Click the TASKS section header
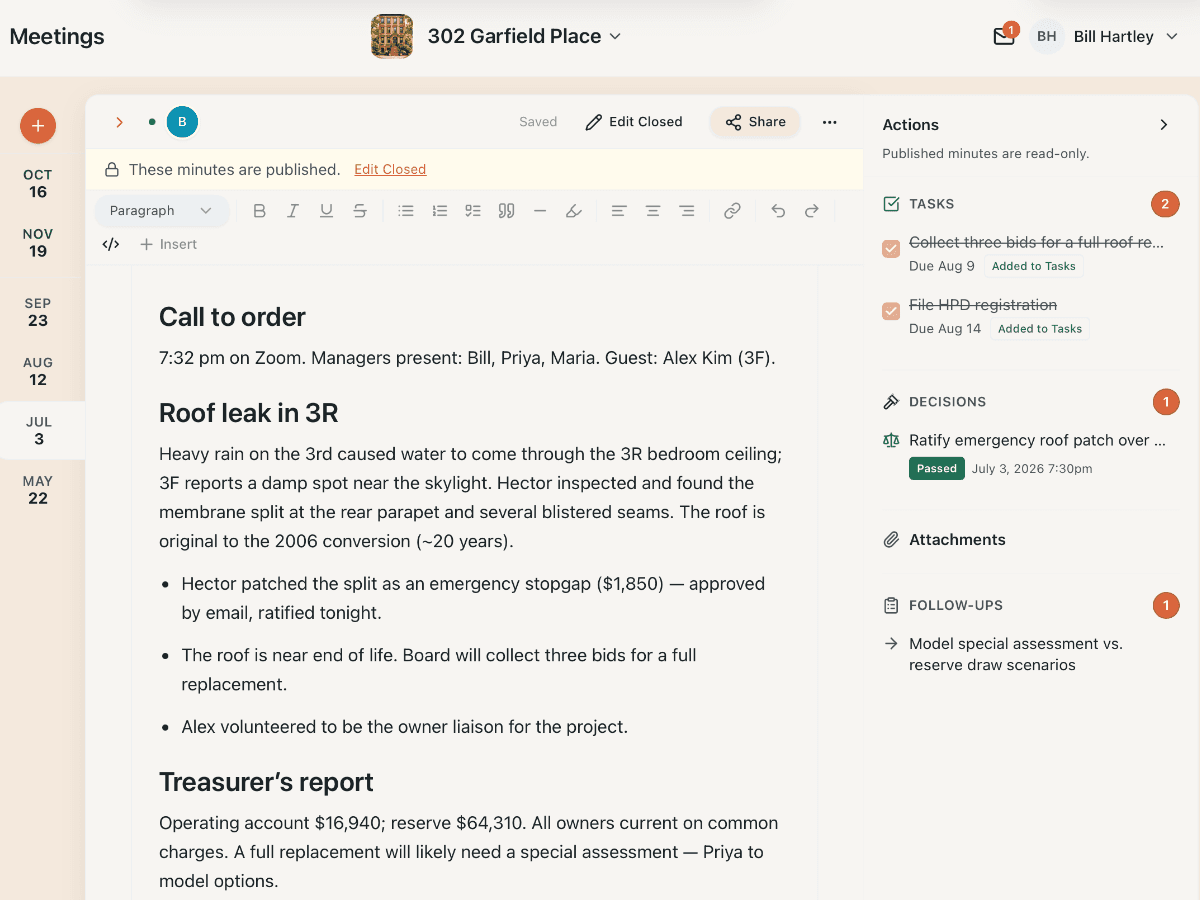Viewport: 1200px width, 900px height. coord(931,204)
